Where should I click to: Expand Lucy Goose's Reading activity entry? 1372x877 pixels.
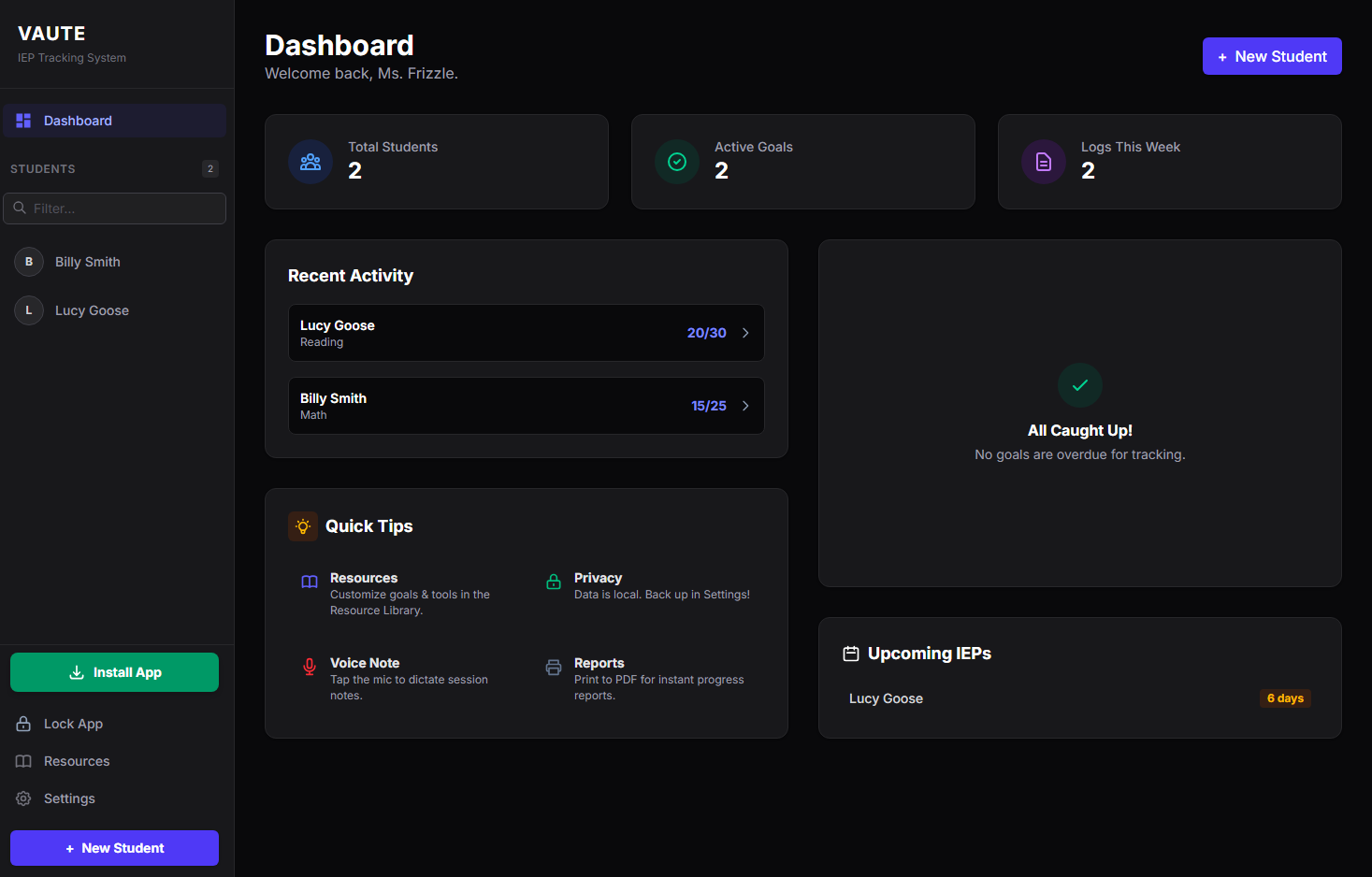526,332
